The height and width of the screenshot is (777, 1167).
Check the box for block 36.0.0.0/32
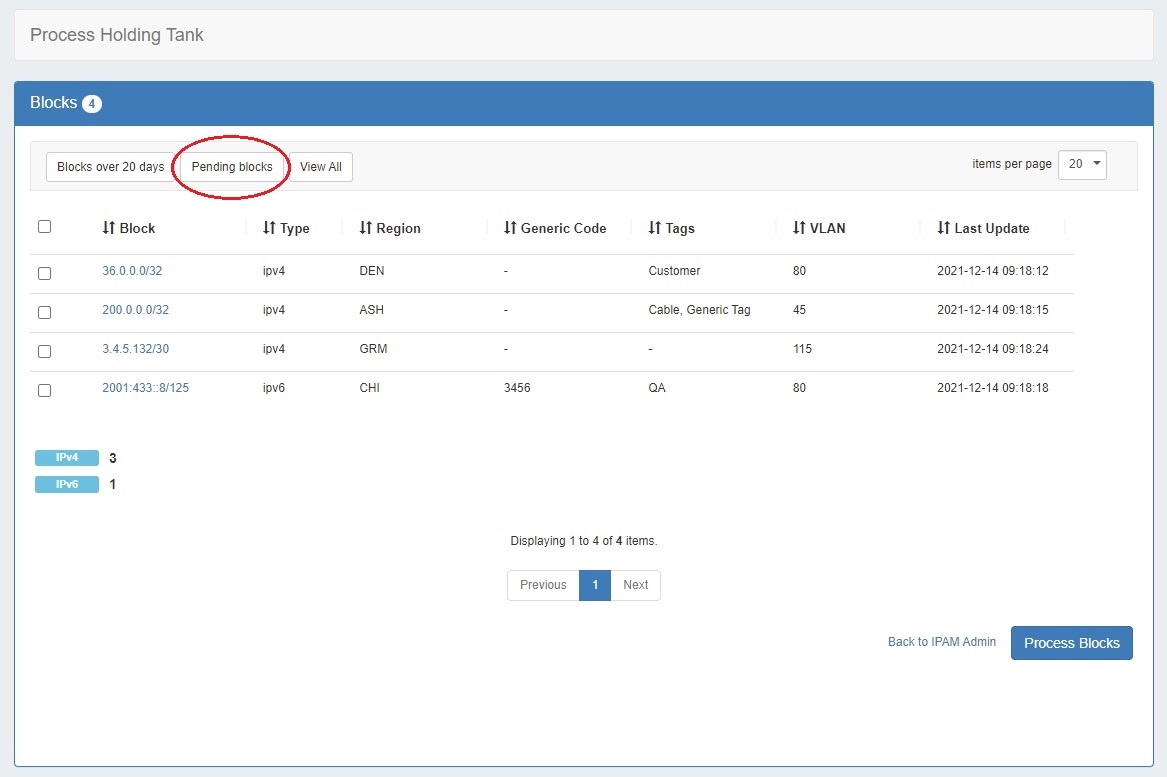[44, 273]
